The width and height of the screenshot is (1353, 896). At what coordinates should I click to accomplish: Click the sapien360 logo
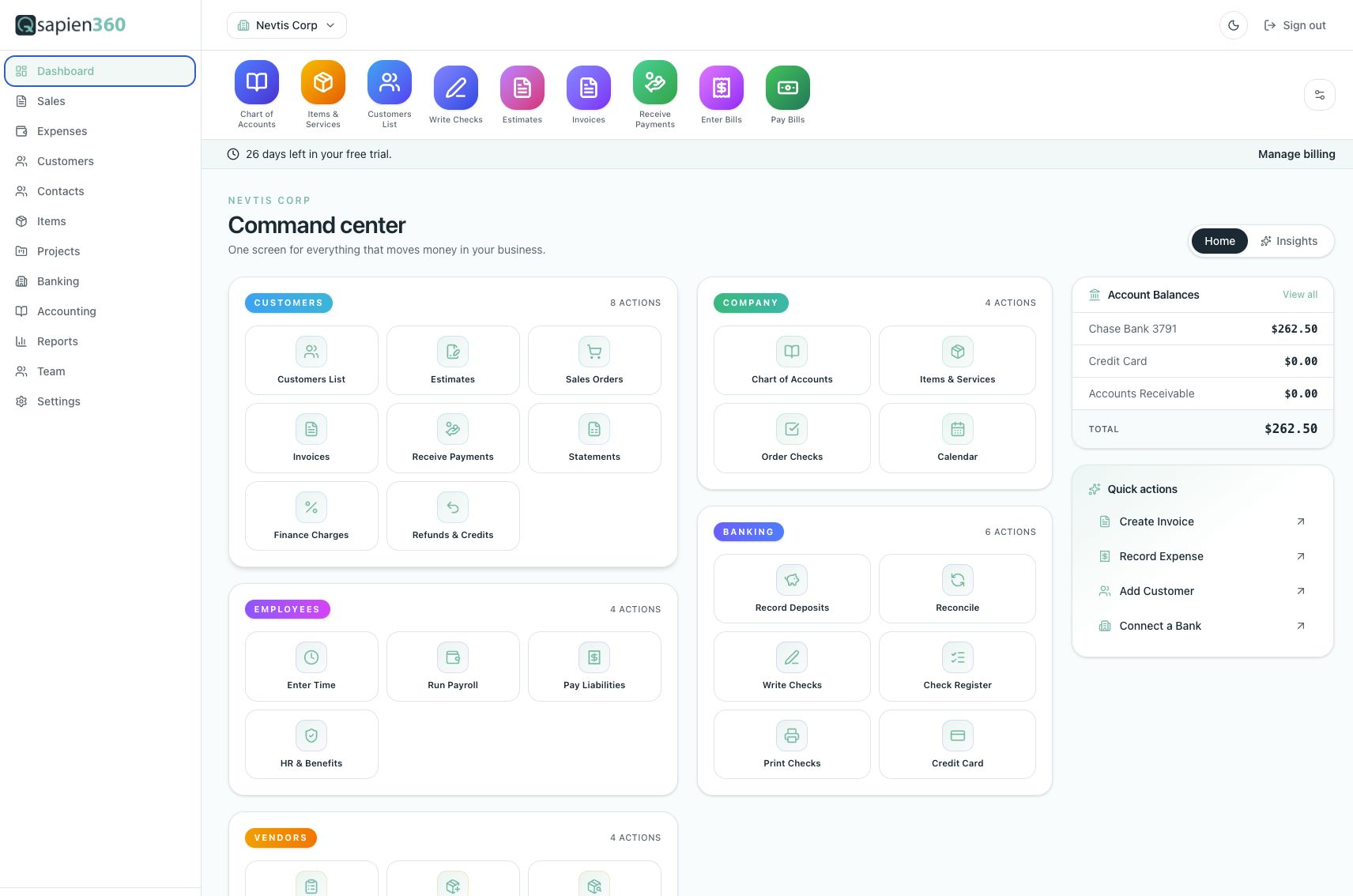pos(70,24)
